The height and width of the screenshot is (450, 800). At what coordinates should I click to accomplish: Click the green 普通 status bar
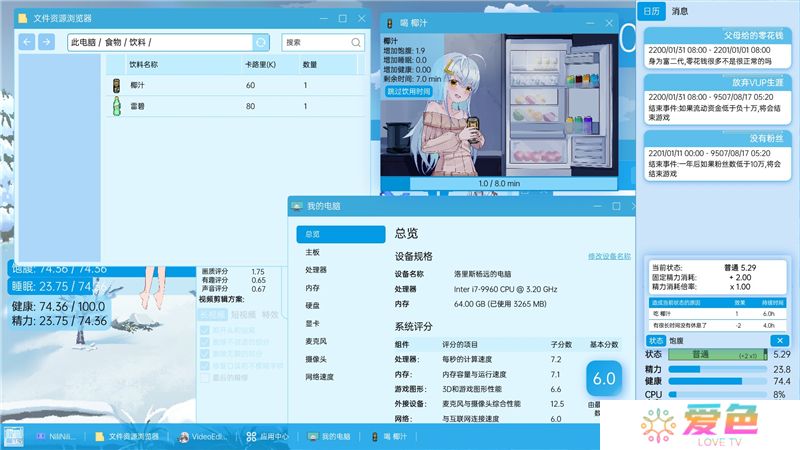[718, 354]
